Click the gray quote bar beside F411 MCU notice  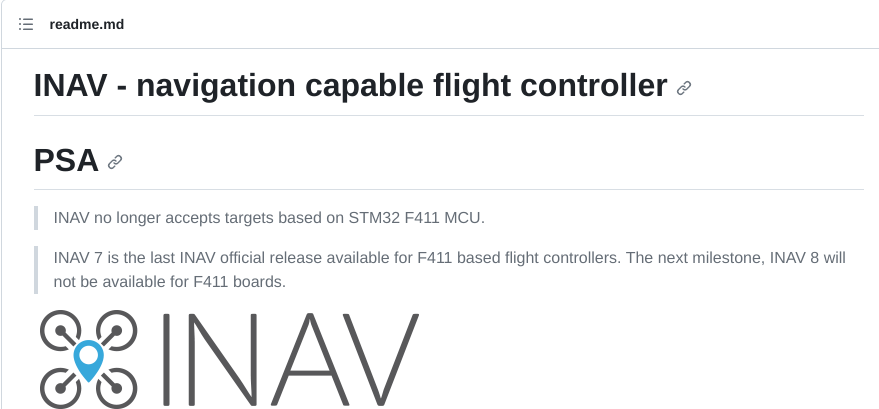pos(36,218)
